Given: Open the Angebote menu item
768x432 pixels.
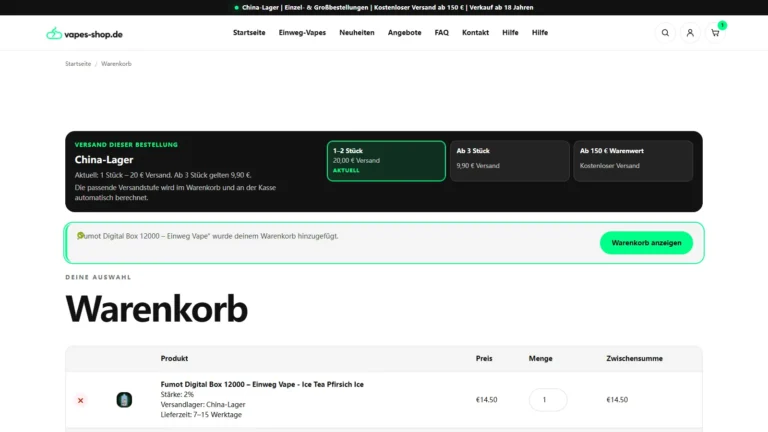Looking at the screenshot, I should 405,32.
